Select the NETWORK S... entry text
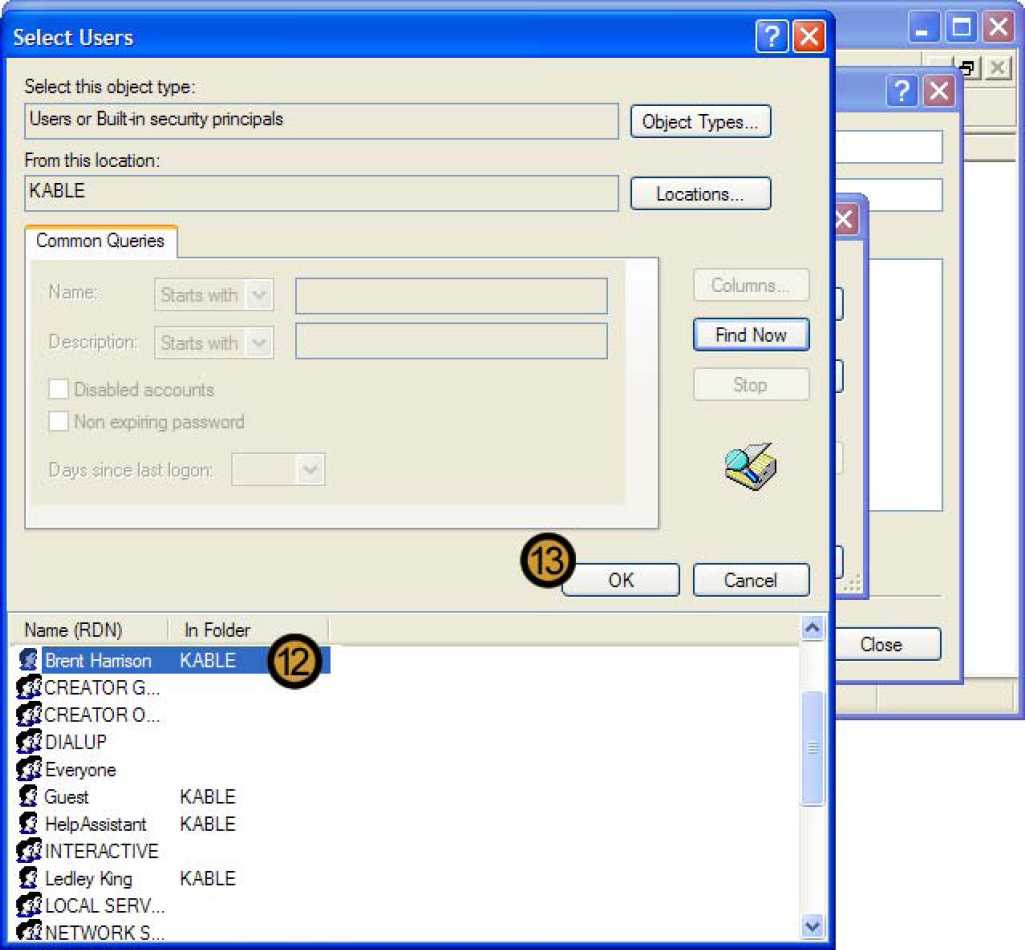Image resolution: width=1025 pixels, height=950 pixels. pos(105,932)
